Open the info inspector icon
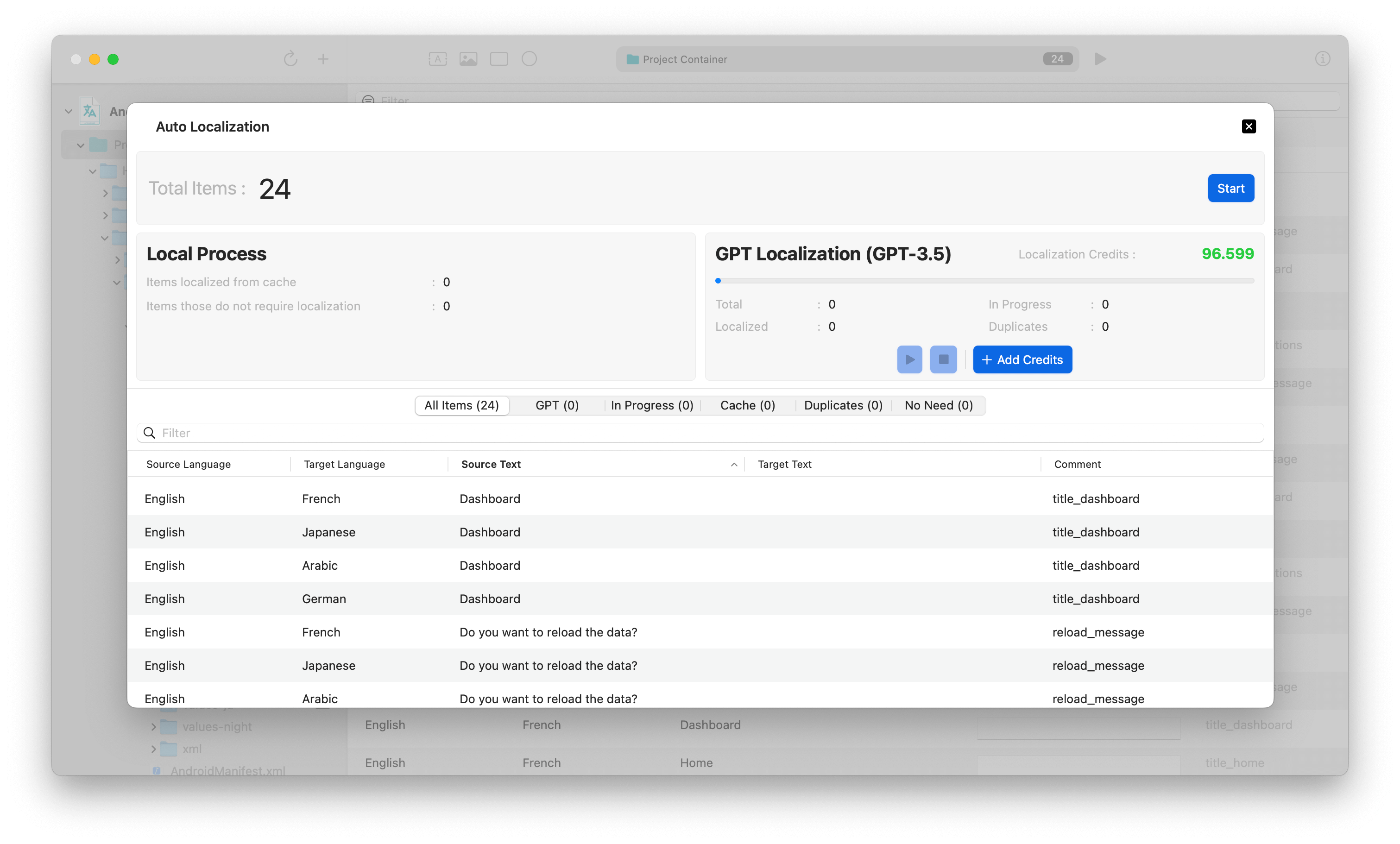 1322,58
